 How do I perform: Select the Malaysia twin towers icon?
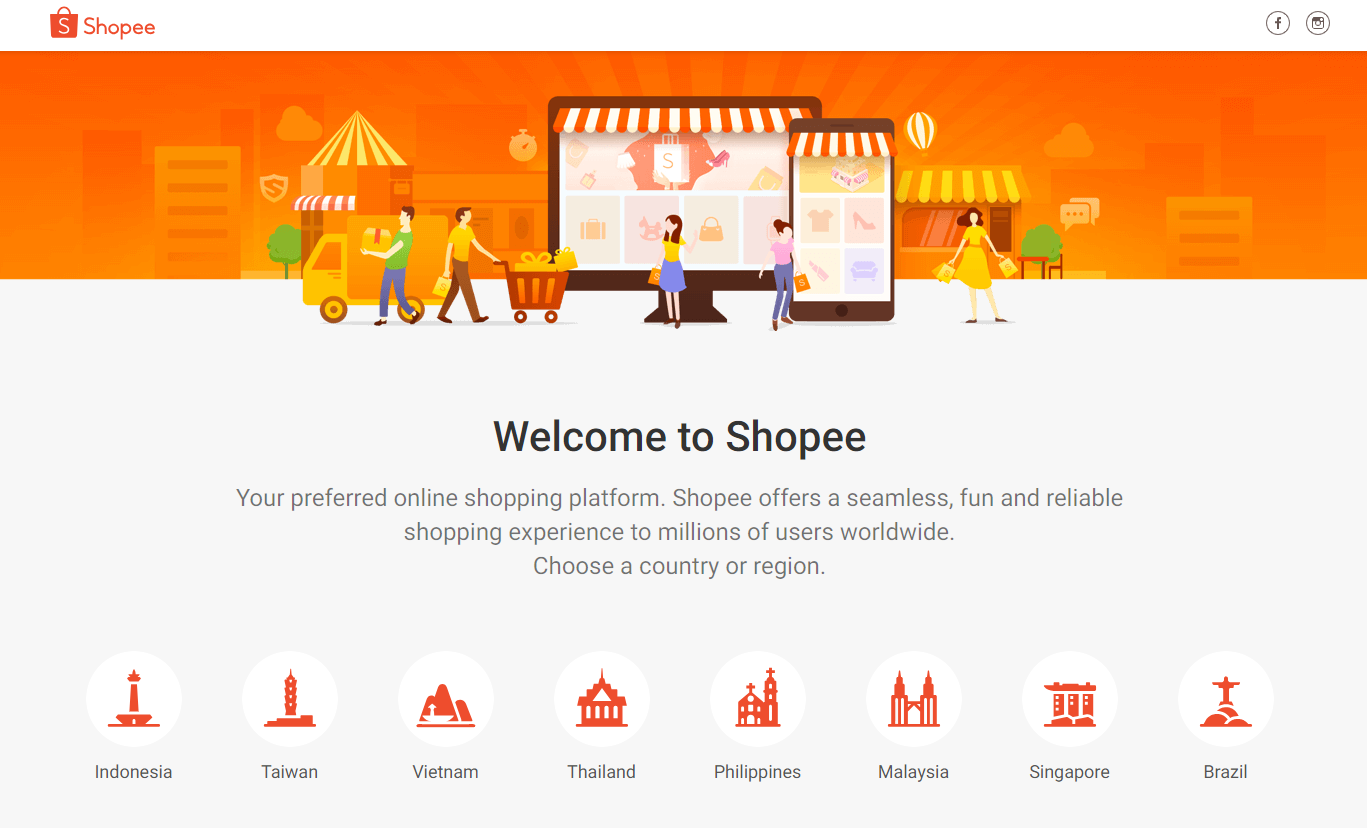914,699
